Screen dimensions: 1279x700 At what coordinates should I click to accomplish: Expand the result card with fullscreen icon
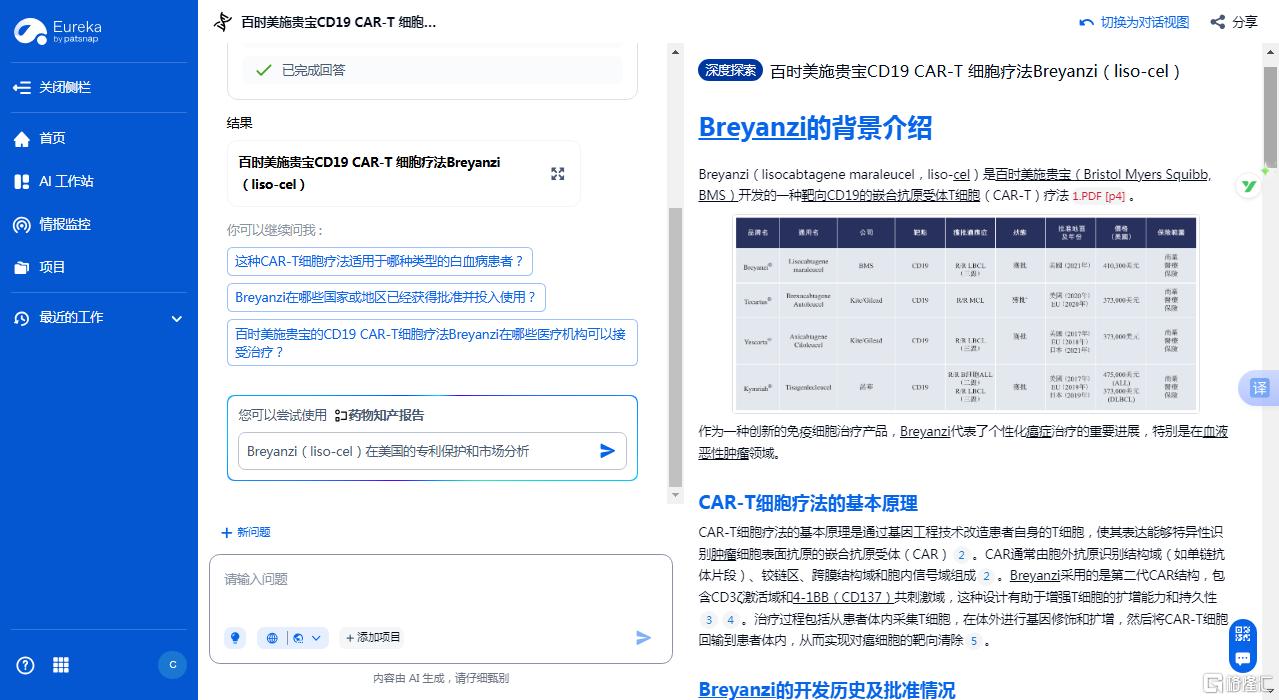click(x=558, y=174)
